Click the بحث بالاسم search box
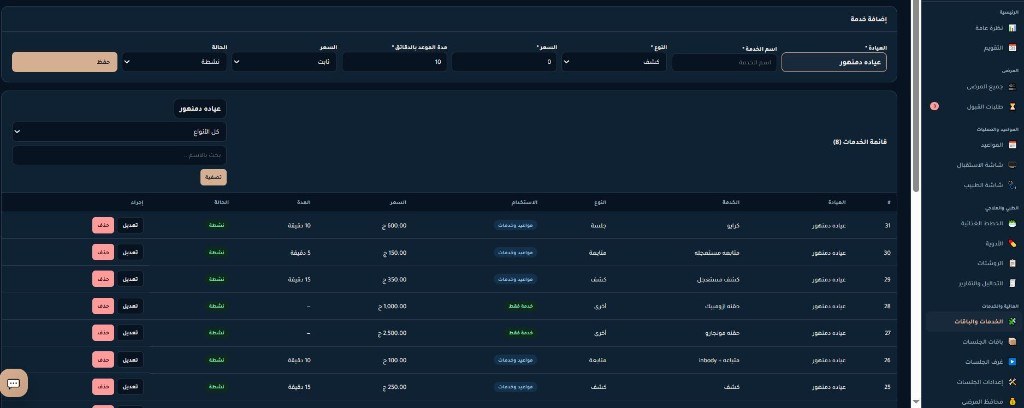The width and height of the screenshot is (1024, 408). point(120,155)
